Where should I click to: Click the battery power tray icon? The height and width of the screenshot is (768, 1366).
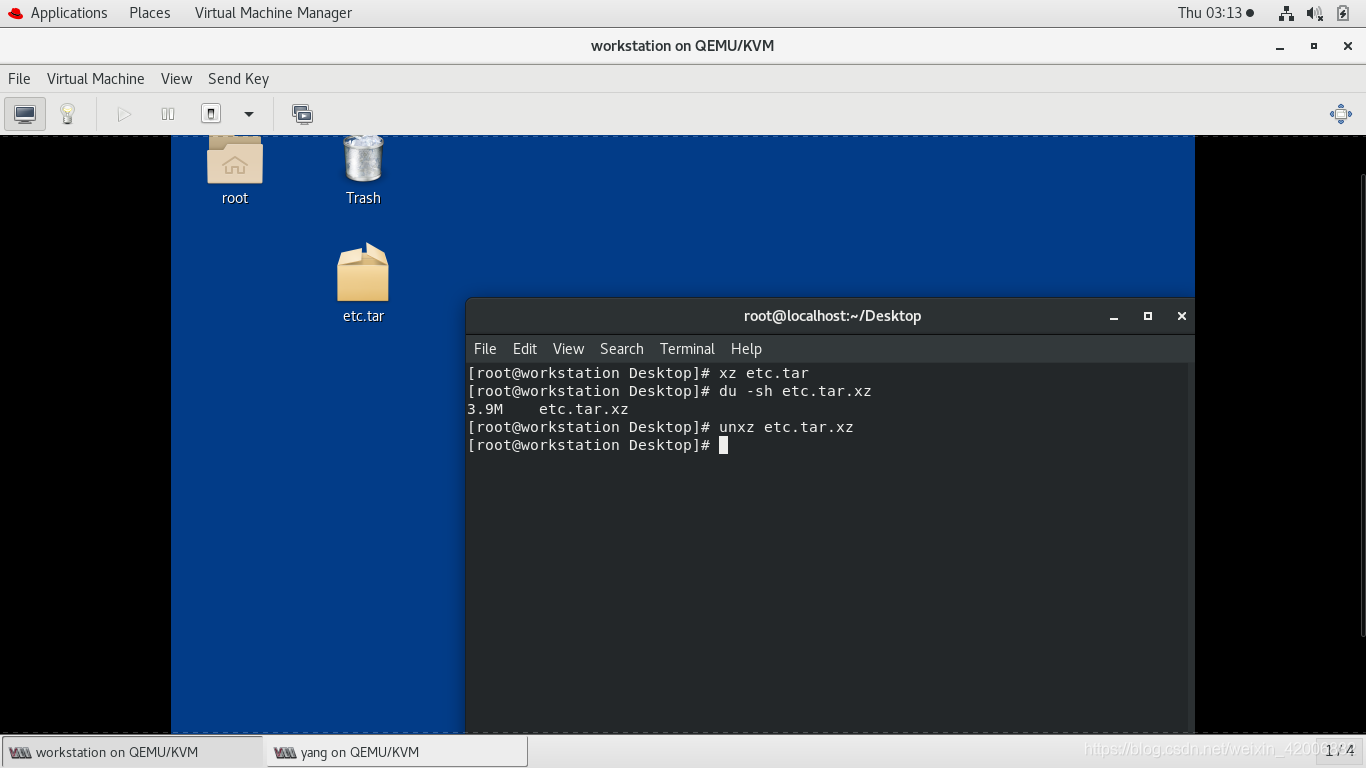[x=1343, y=13]
